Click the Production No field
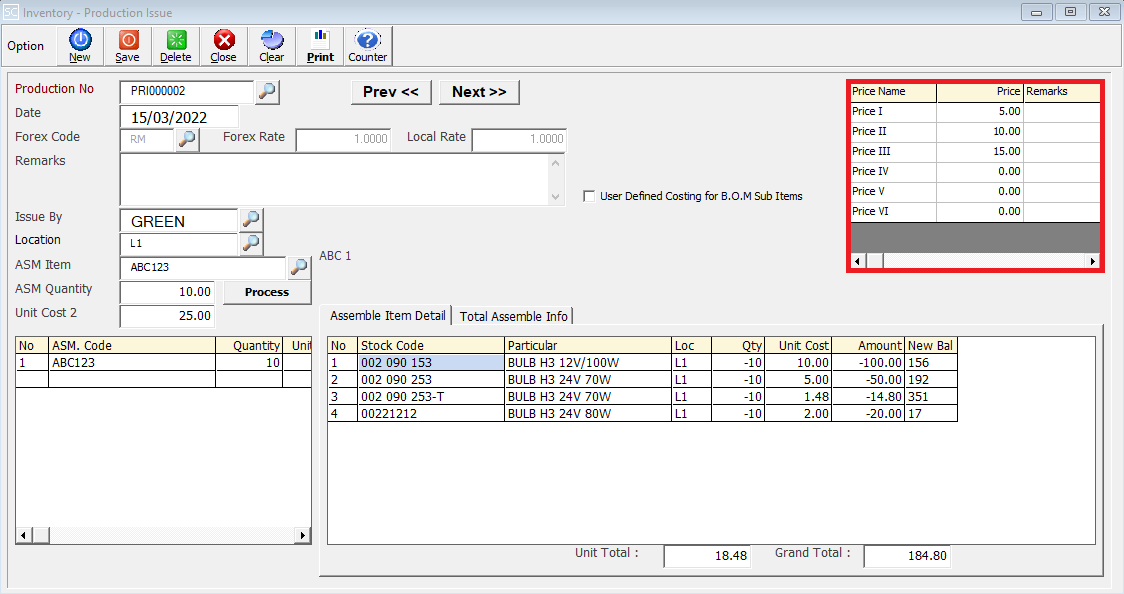Image resolution: width=1124 pixels, height=594 pixels. (186, 92)
